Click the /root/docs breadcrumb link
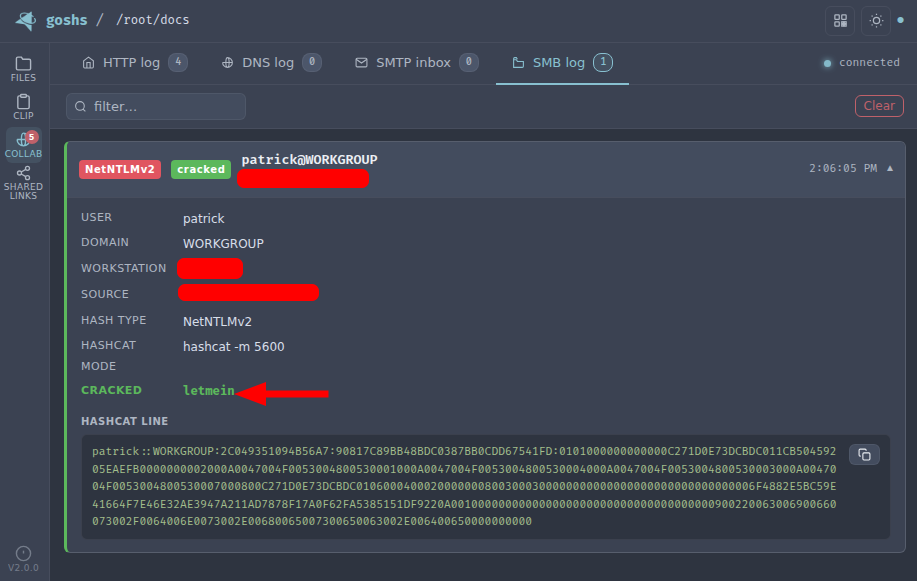The width and height of the screenshot is (917, 581). [x=152, y=19]
